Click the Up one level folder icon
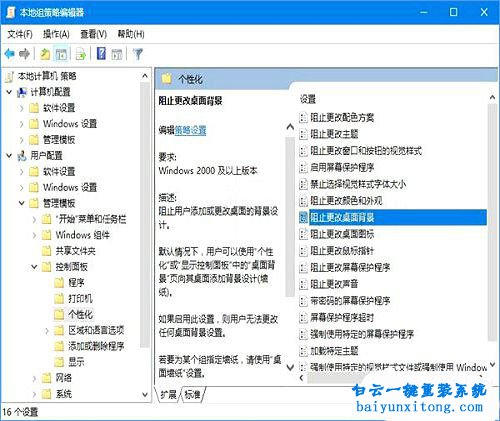 click(x=45, y=54)
